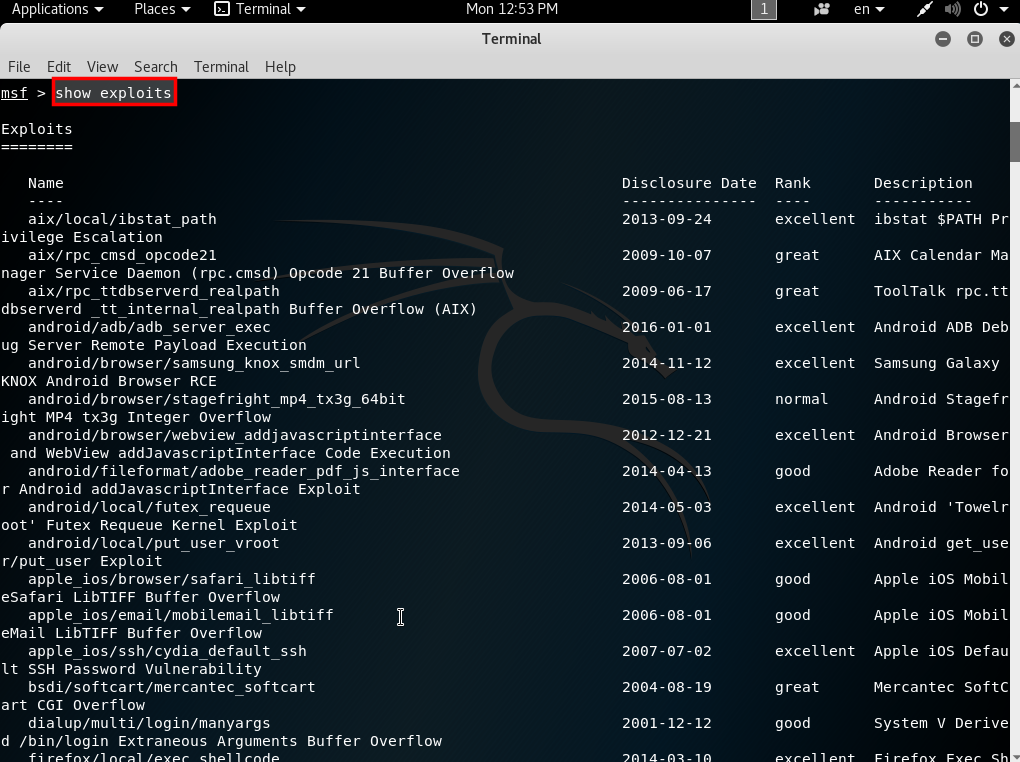Image resolution: width=1020 pixels, height=762 pixels.
Task: Open the Search menu
Action: tap(156, 66)
